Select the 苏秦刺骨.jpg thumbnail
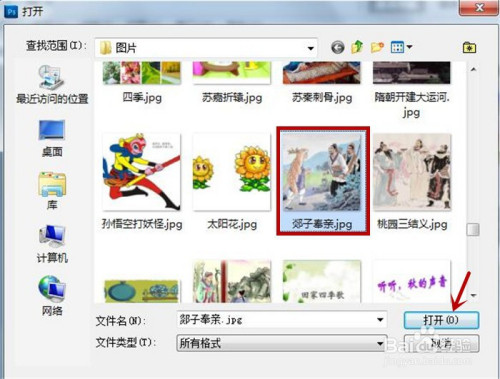 [322, 73]
